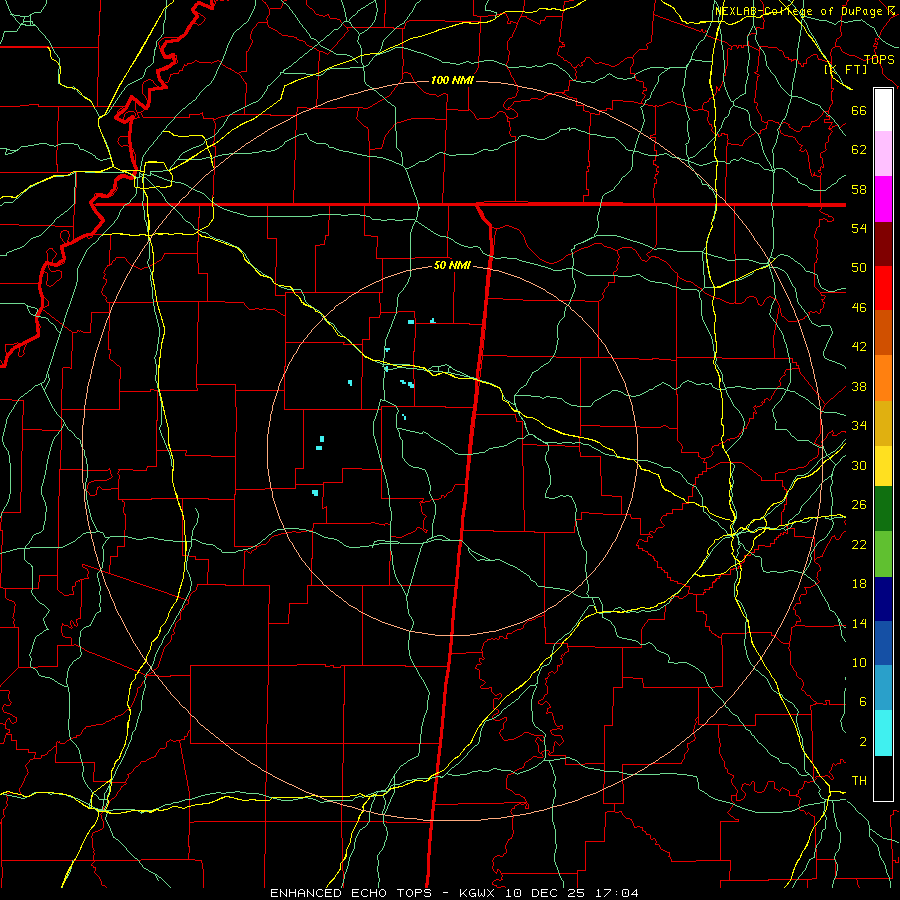Click the "62" legend value
Viewport: 900px width, 900px height.
pos(859,150)
